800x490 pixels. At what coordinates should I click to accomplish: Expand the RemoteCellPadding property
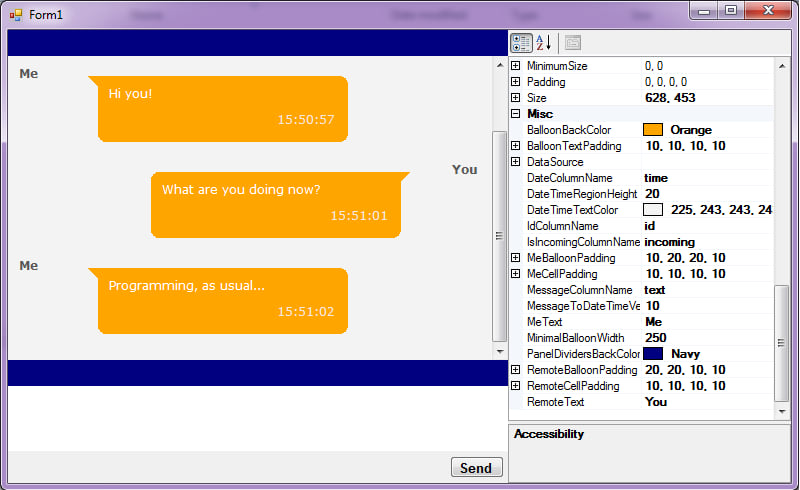click(x=516, y=386)
